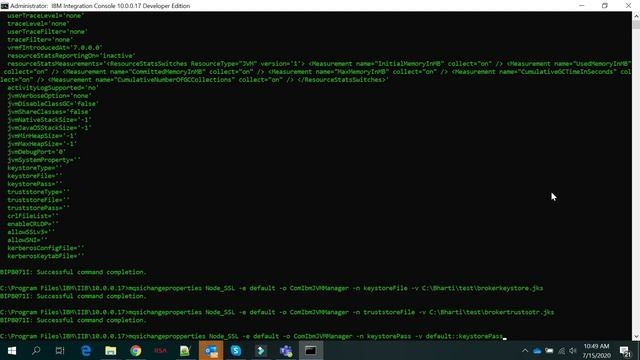Open the Action Center notifications icon
Viewport: 640px width, 360px height.
tap(625, 351)
